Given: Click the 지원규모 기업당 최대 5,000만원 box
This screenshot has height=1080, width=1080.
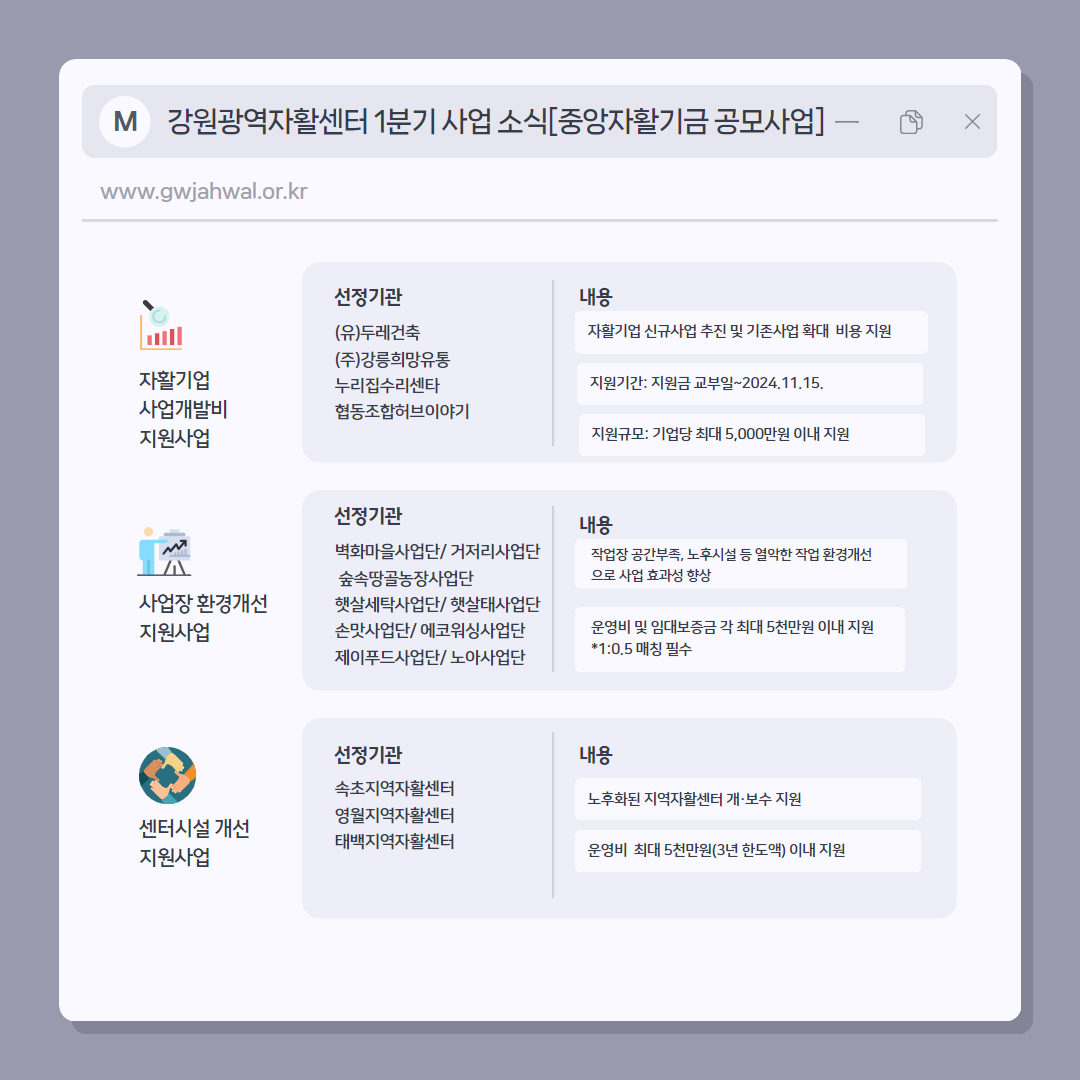Looking at the screenshot, I should [751, 435].
